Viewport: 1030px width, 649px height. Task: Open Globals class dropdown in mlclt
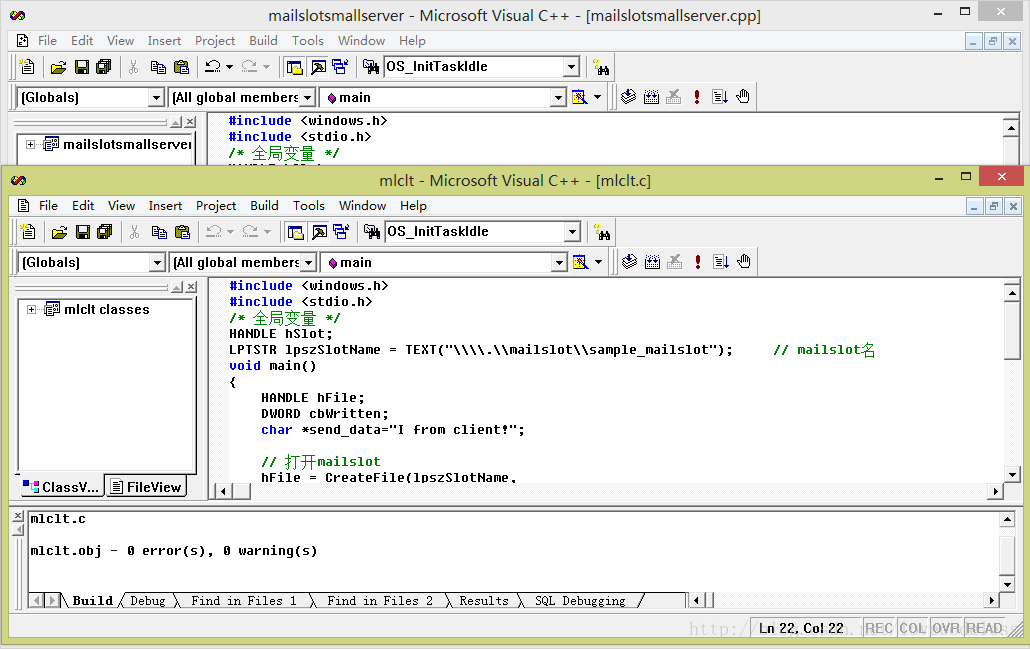pos(157,263)
